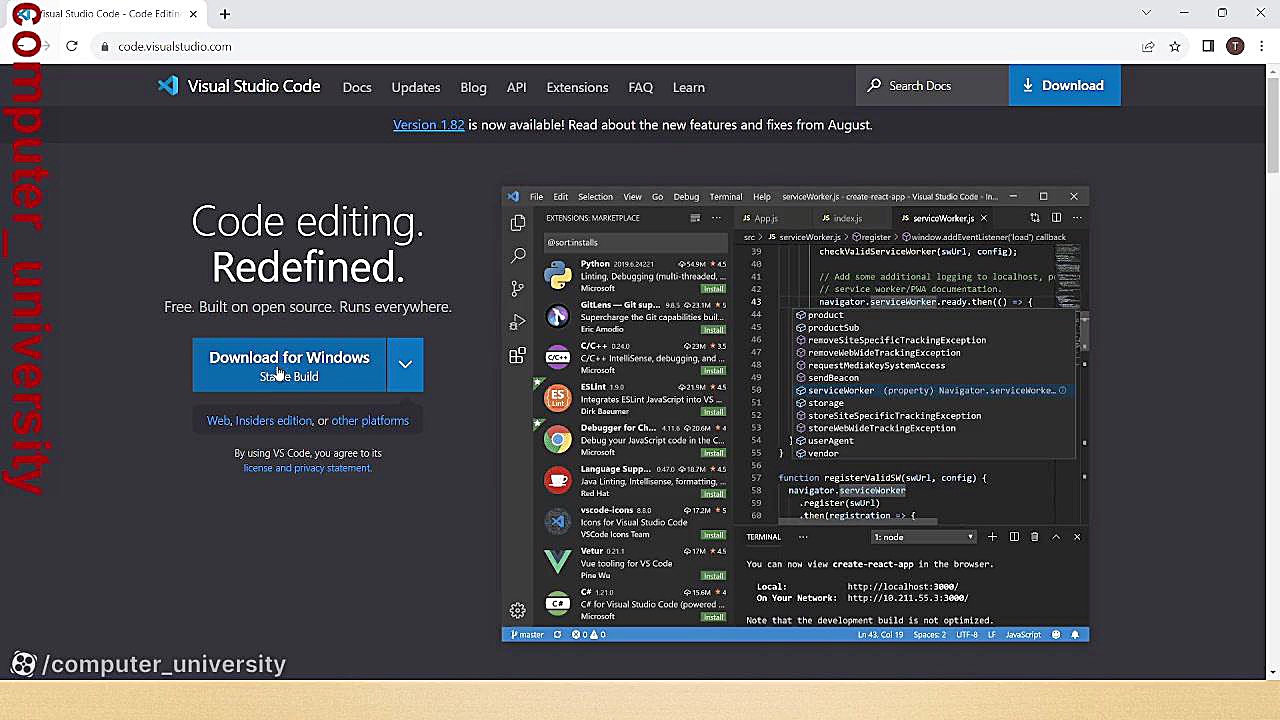Open a new browser tab

pos(225,14)
